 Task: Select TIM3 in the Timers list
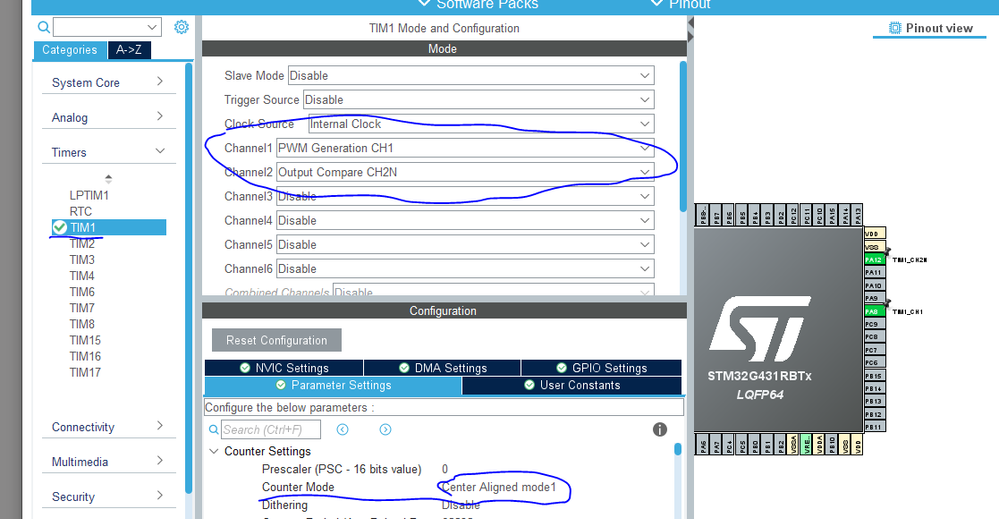pos(82,259)
